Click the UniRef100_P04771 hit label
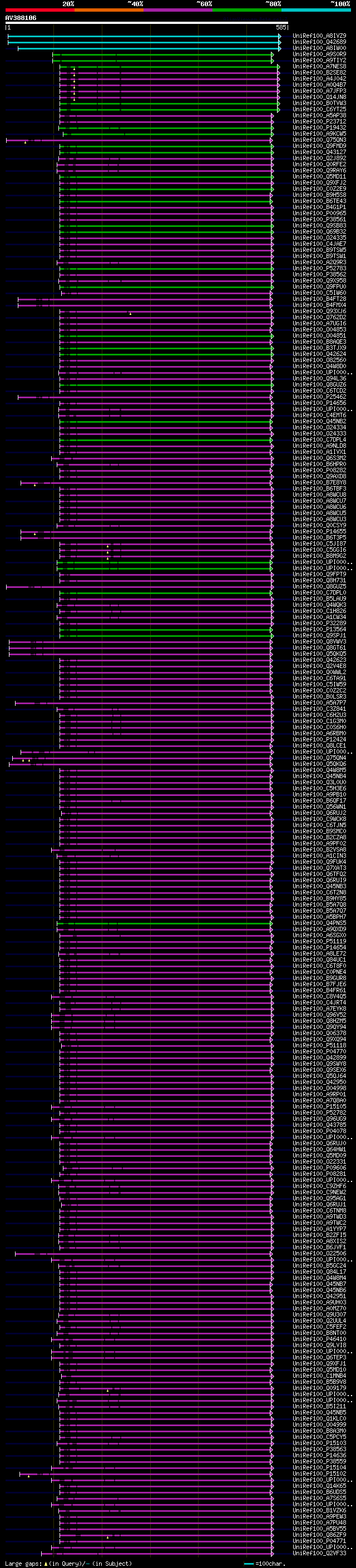 [319, 1541]
